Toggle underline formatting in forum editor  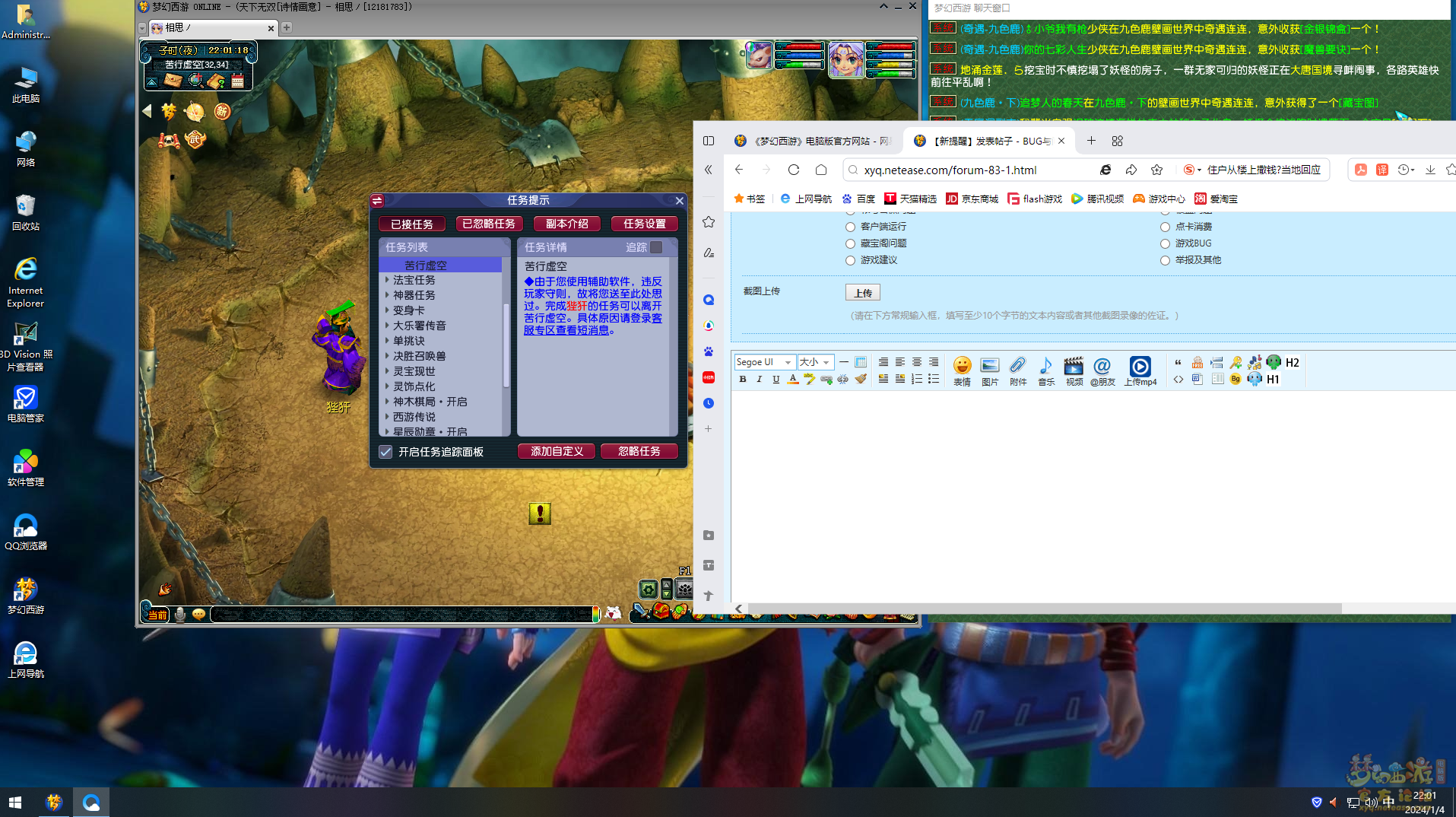click(x=776, y=379)
